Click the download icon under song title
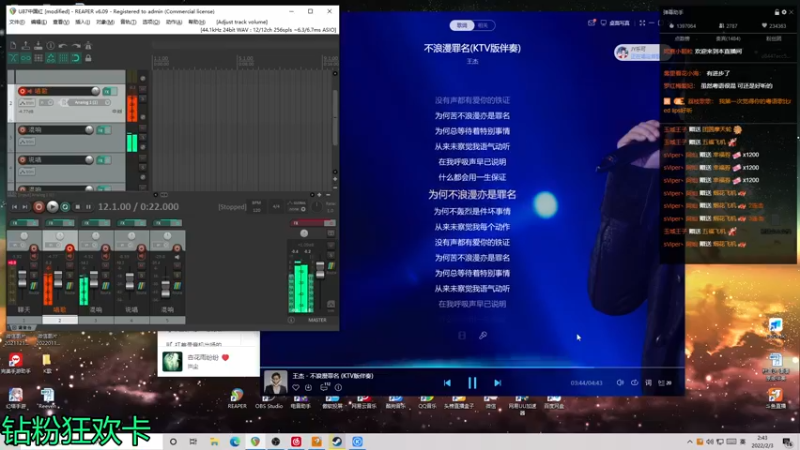This screenshot has height=450, width=800. point(308,387)
